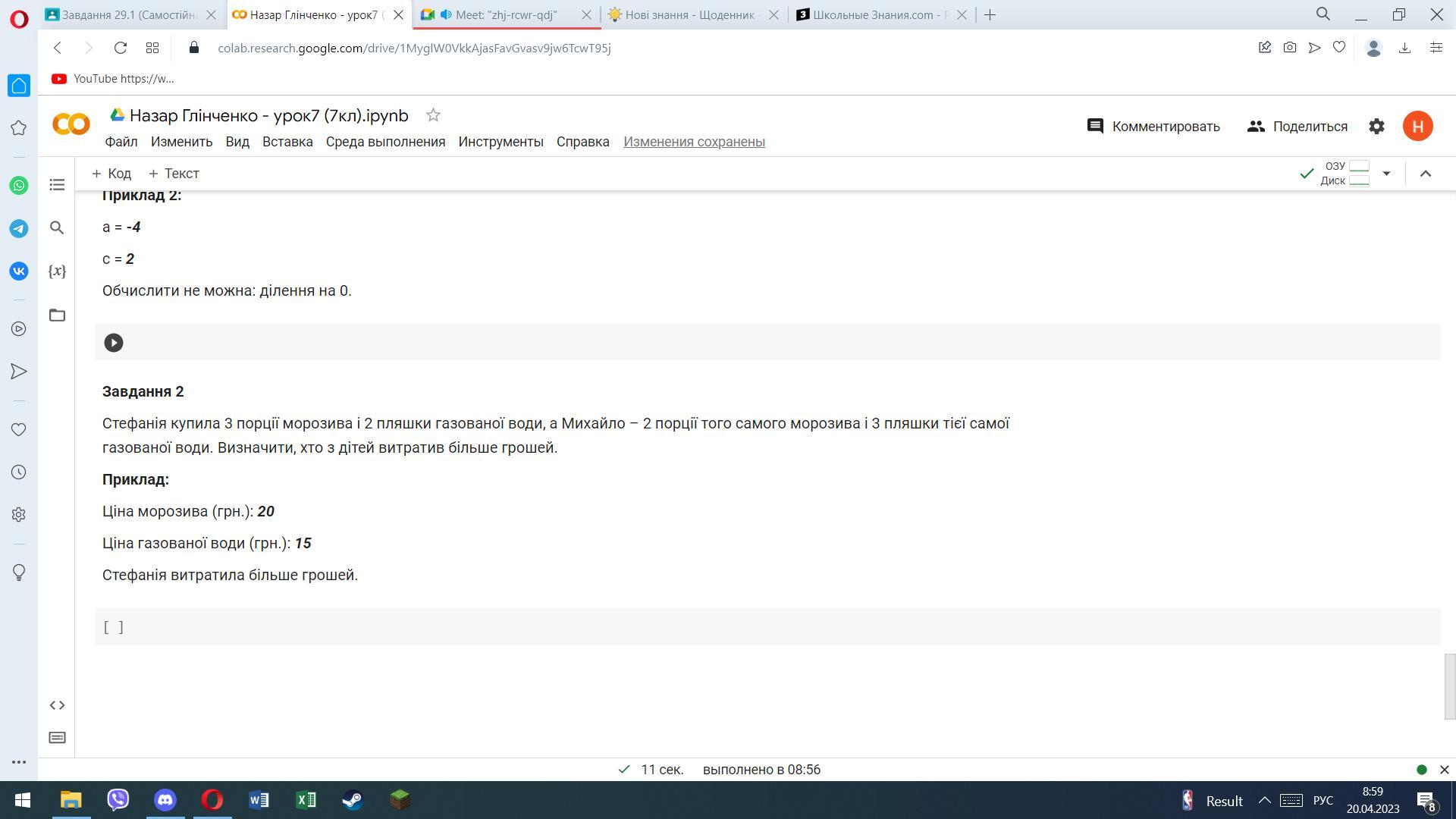
Task: Open the table of contents panel
Action: (x=57, y=185)
